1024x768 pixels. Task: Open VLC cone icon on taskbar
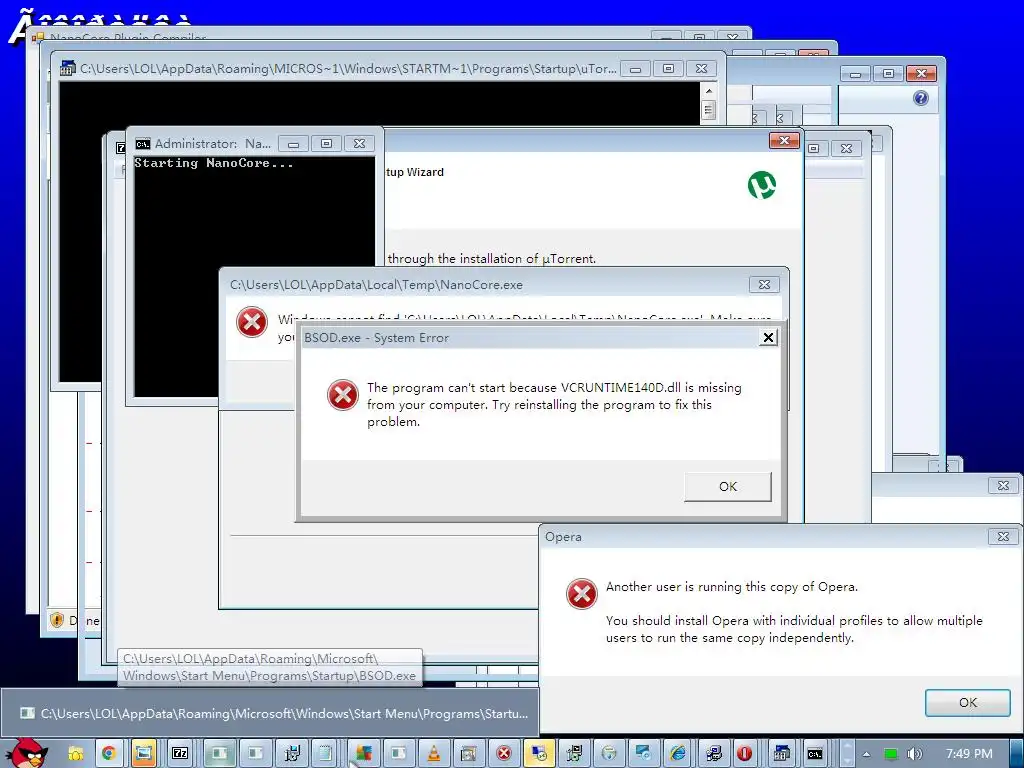point(434,754)
